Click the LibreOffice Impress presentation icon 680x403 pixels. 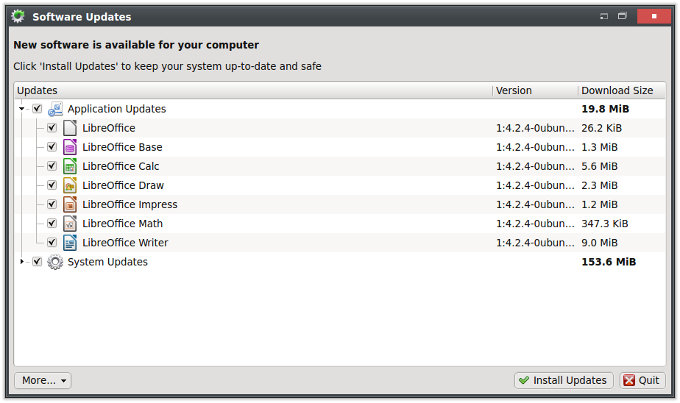pyautogui.click(x=70, y=204)
